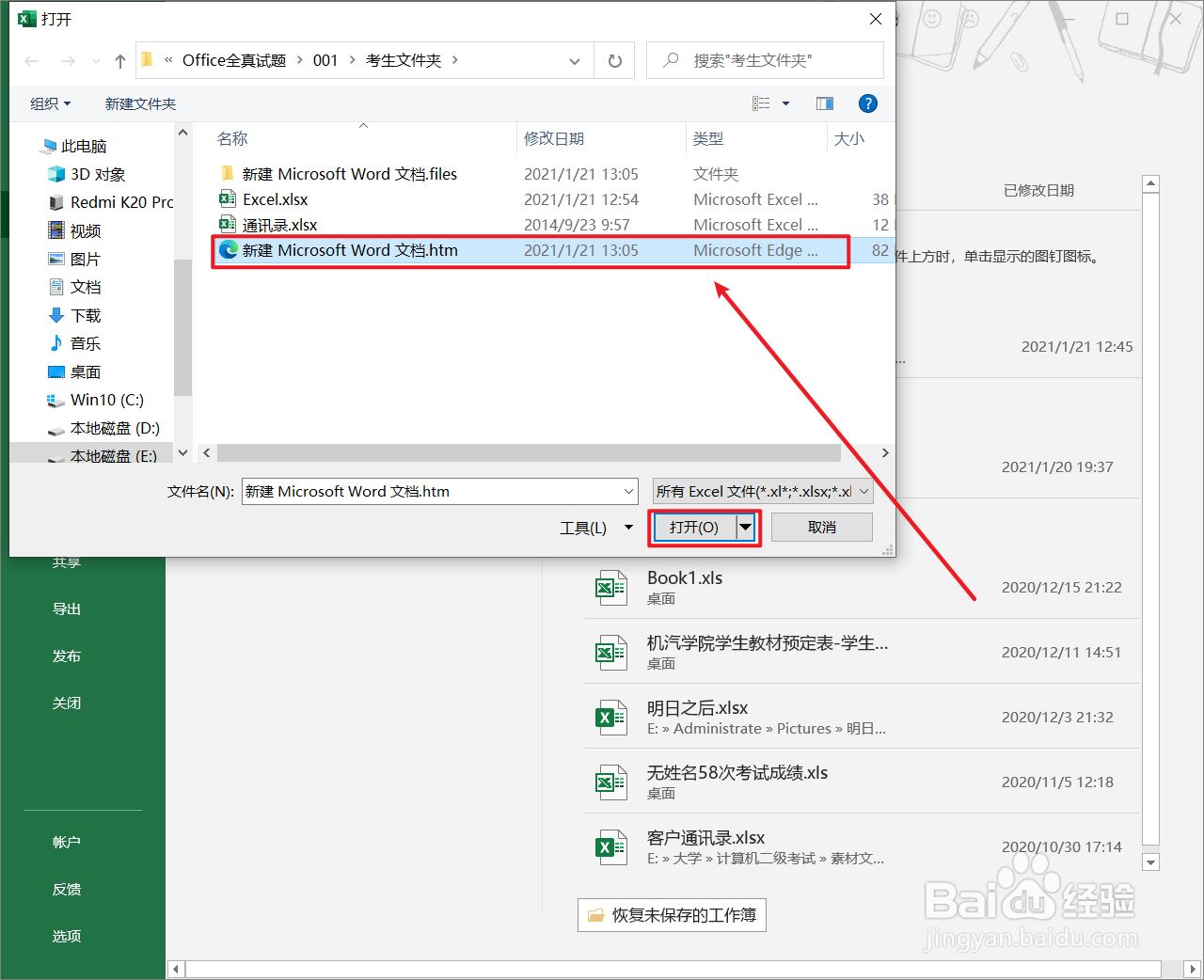Move left with the file list scrollbar arrow
This screenshot has height=980, width=1204.
(x=207, y=453)
